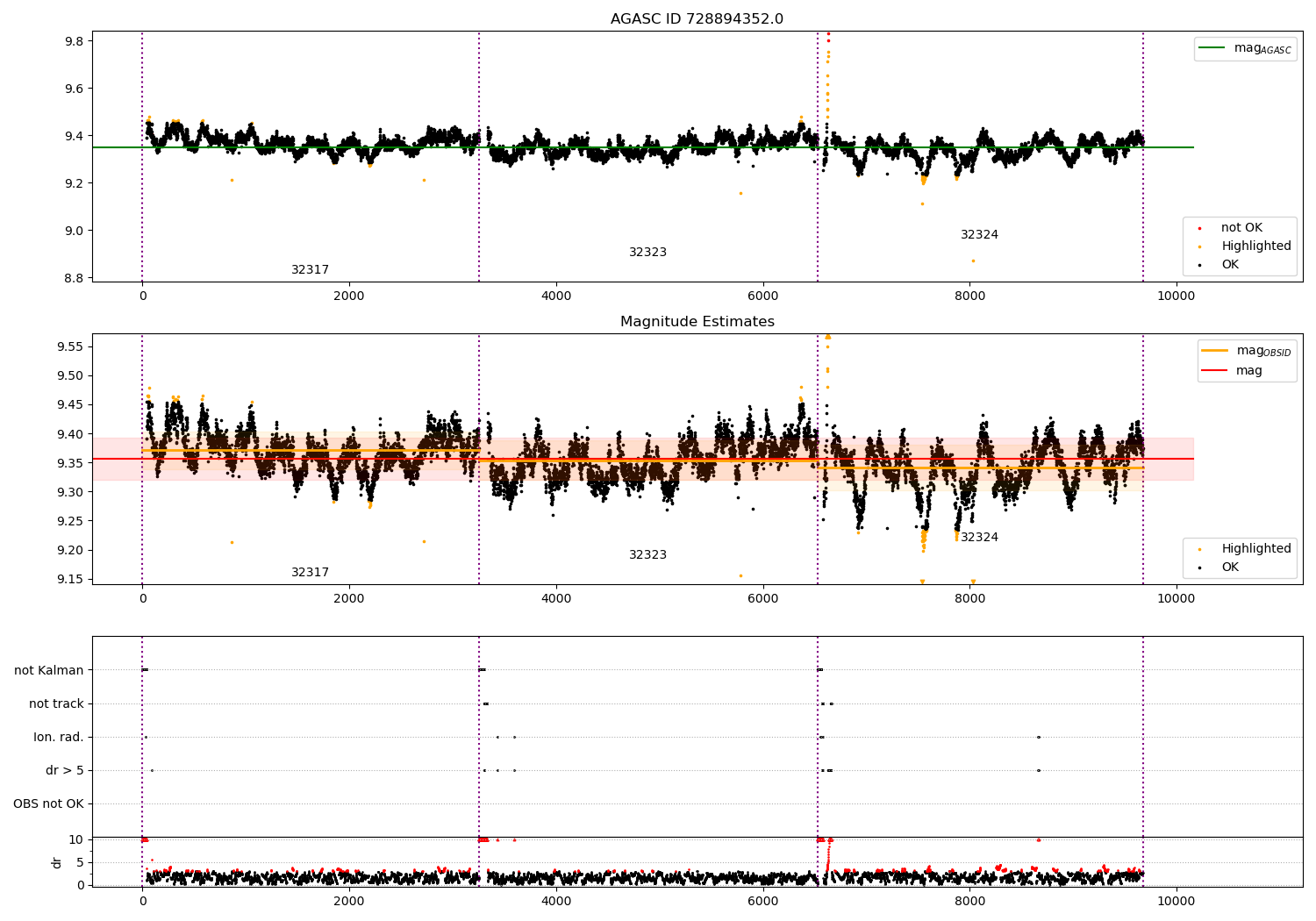The width and height of the screenshot is (1316, 921).
Task: Click the 'Ion. rad.' axis label
Action: tap(59, 738)
